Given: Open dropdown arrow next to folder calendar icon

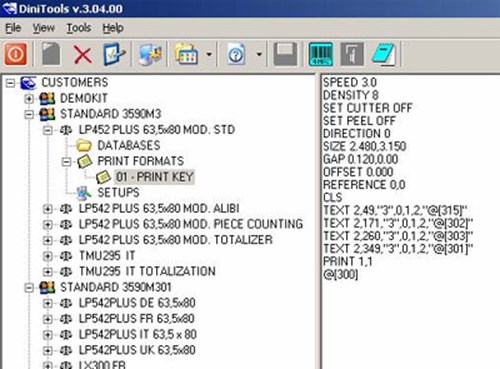Looking at the screenshot, I should tap(209, 54).
